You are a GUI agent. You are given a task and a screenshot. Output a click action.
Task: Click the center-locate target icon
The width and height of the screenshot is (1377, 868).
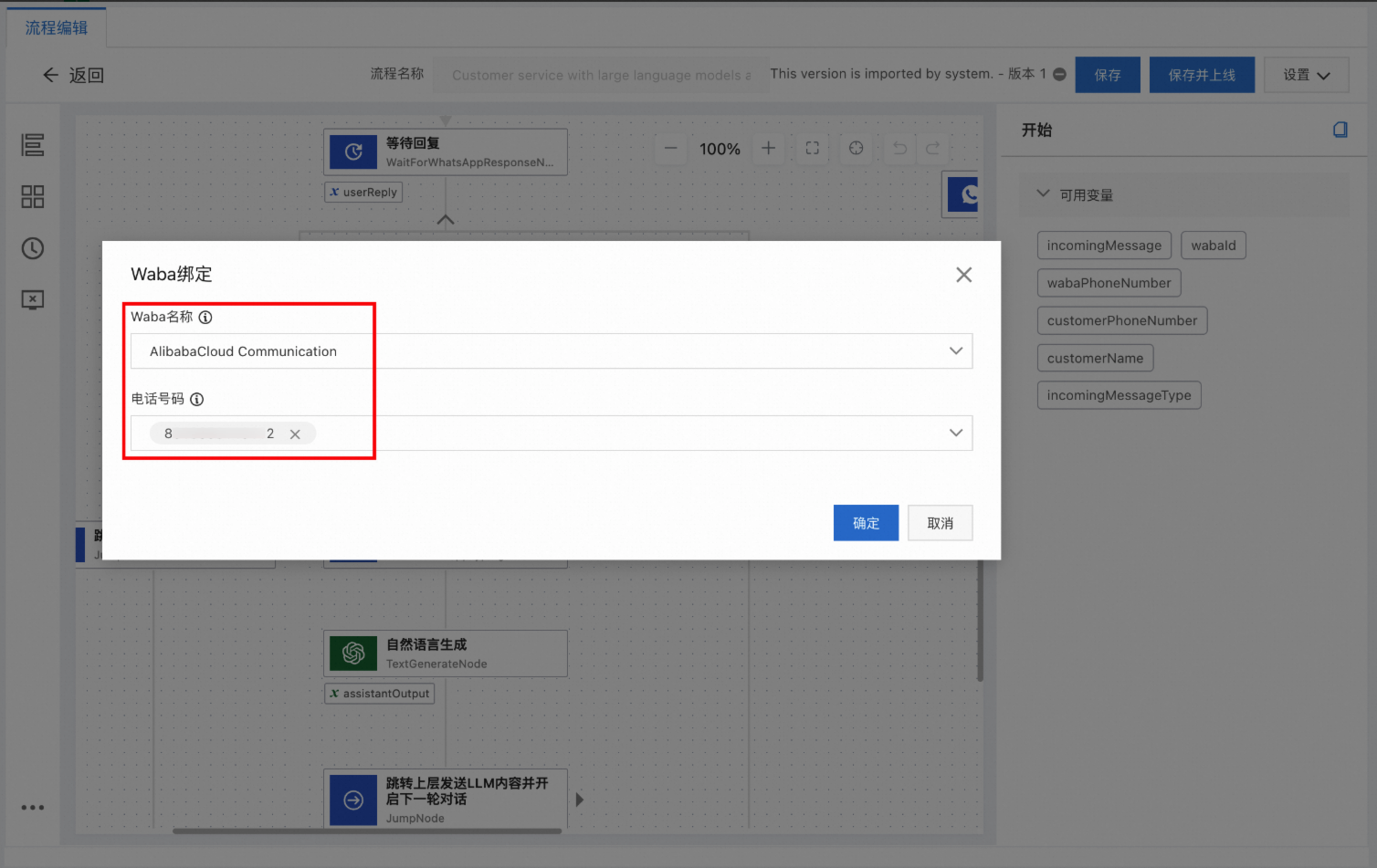[857, 148]
